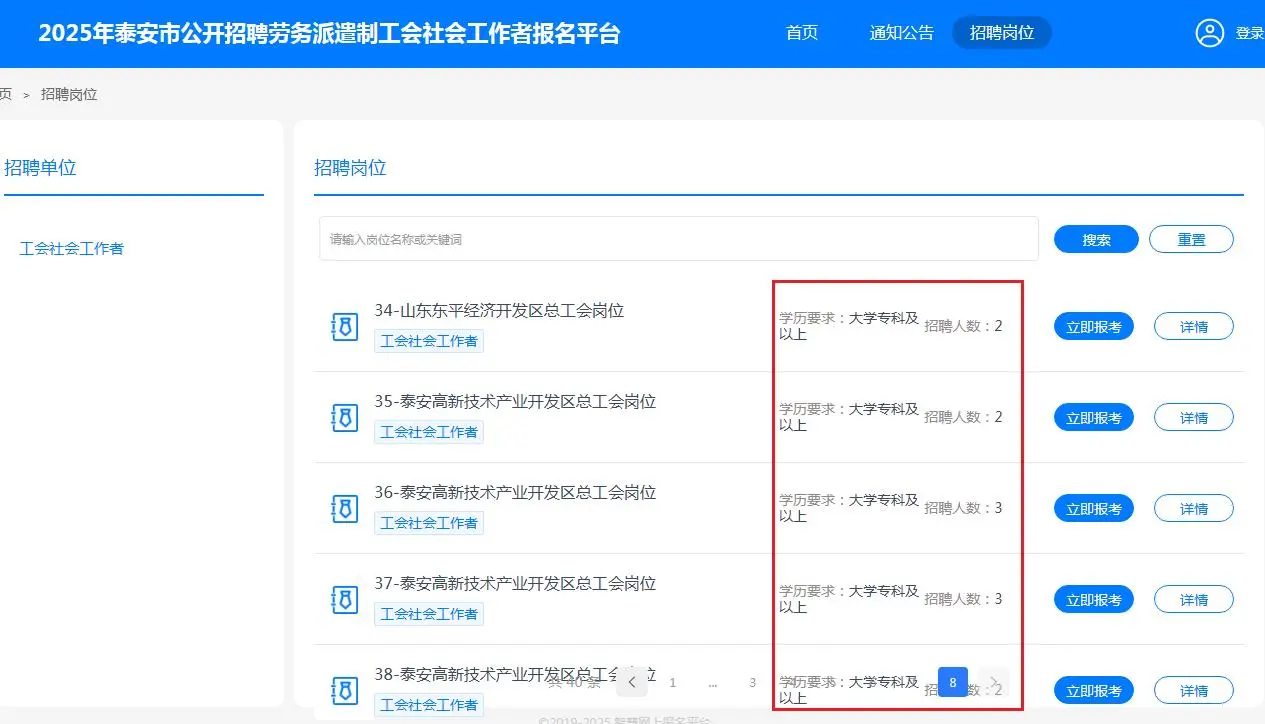Switch to the 招聘岗位 nav tab
1265x724 pixels.
1001,32
